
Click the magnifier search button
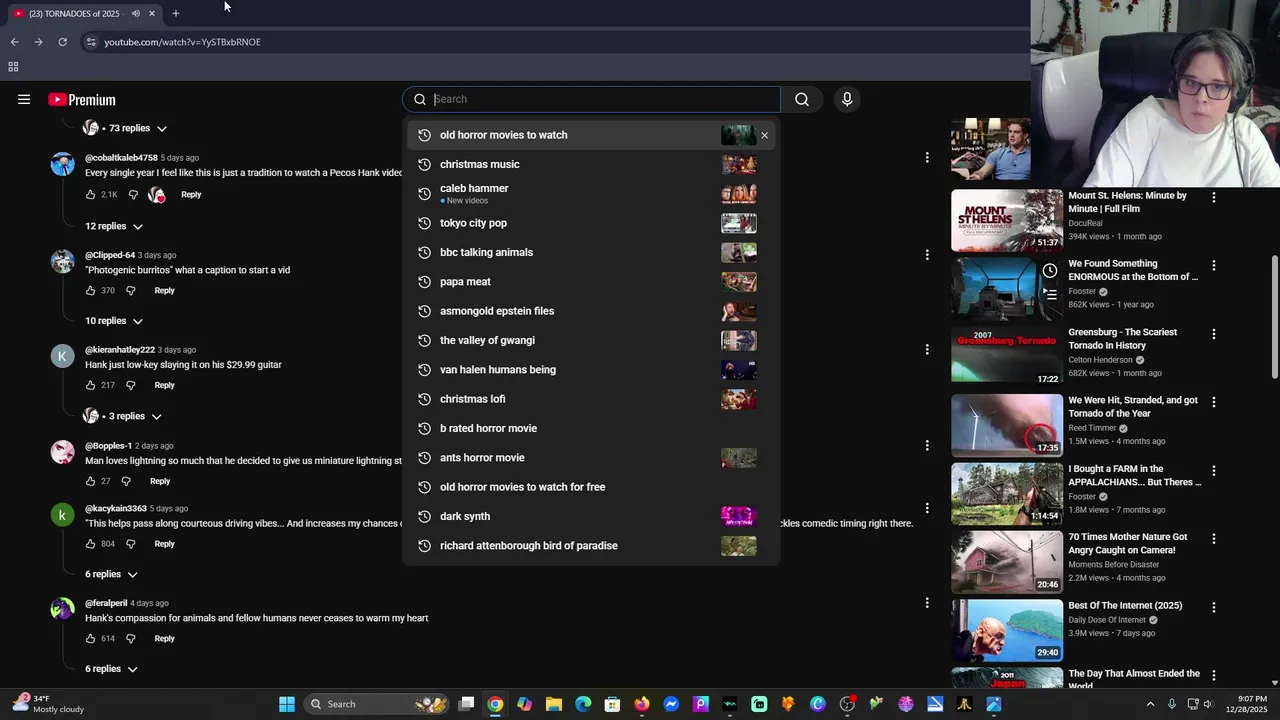(x=802, y=99)
